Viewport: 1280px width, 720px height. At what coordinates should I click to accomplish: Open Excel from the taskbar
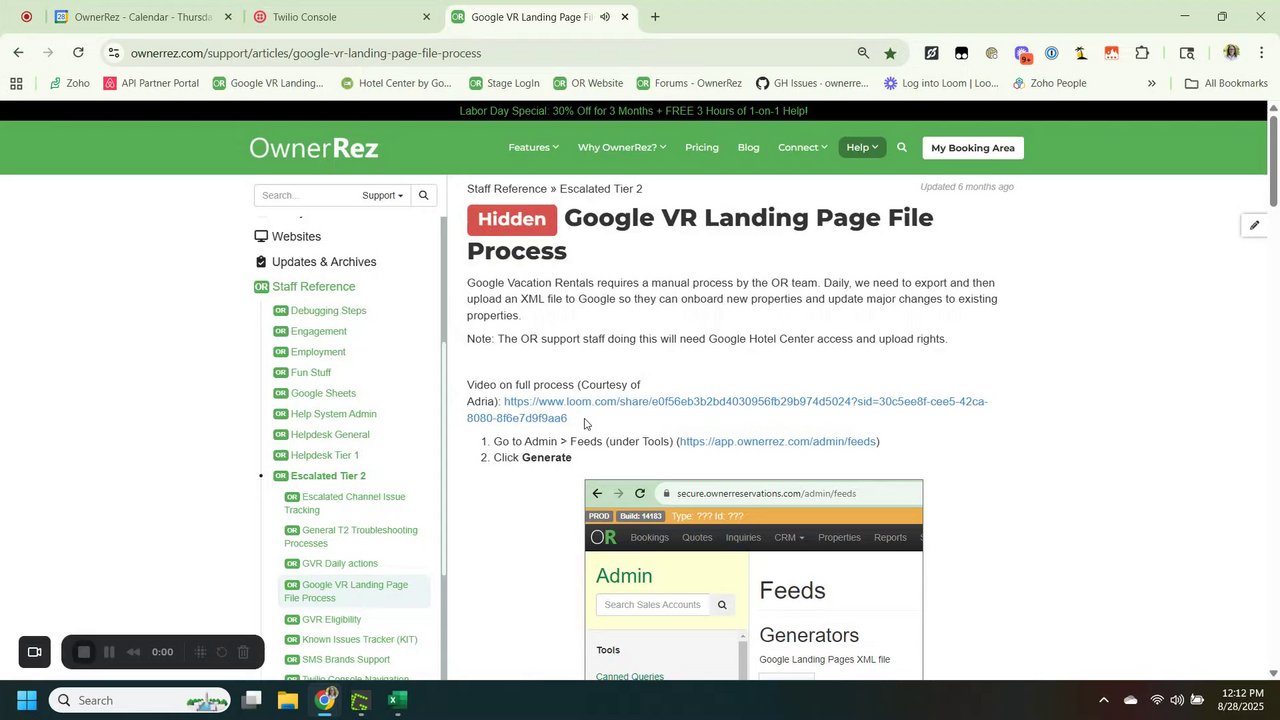pos(397,700)
